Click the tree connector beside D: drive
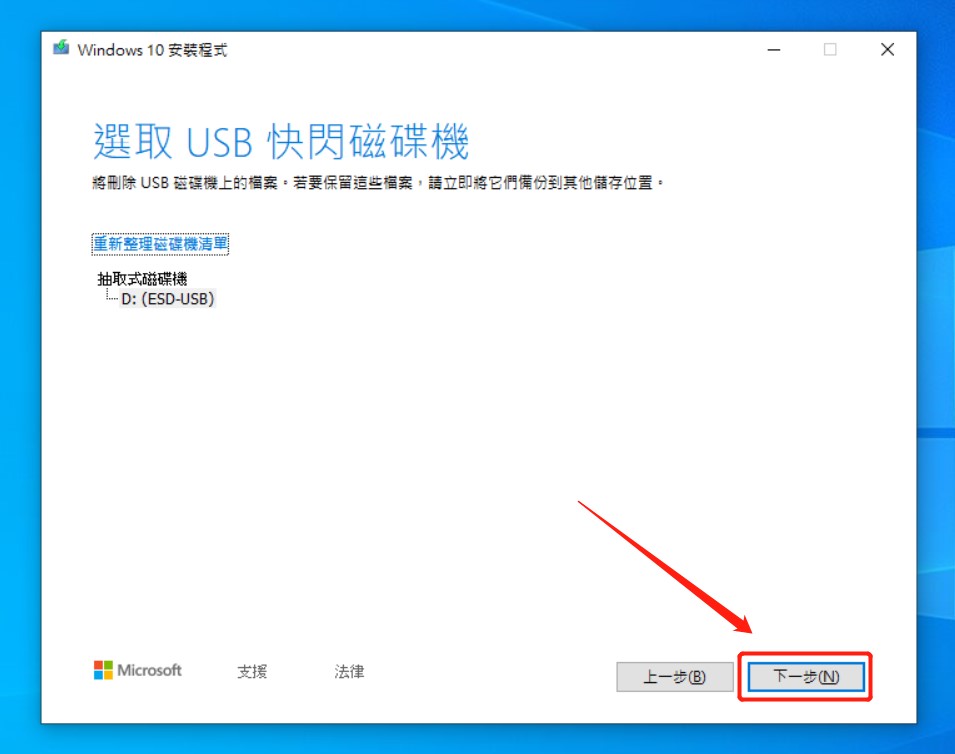Screen dimensions: 955x754 111,297
